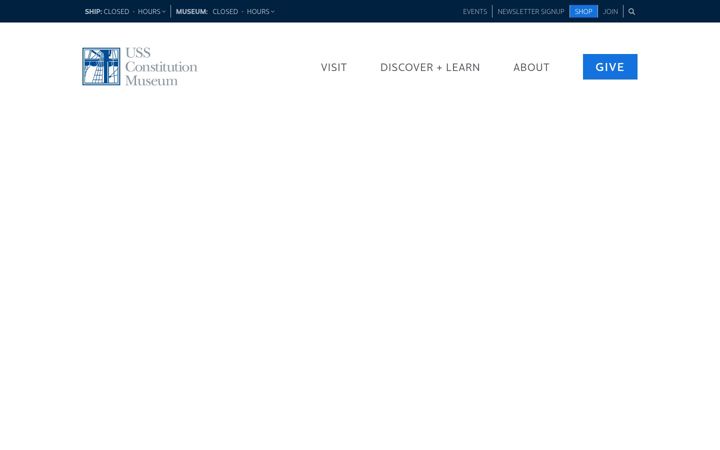The width and height of the screenshot is (720, 450).
Task: Click the 'SHIP:' status text
Action: [x=93, y=11]
